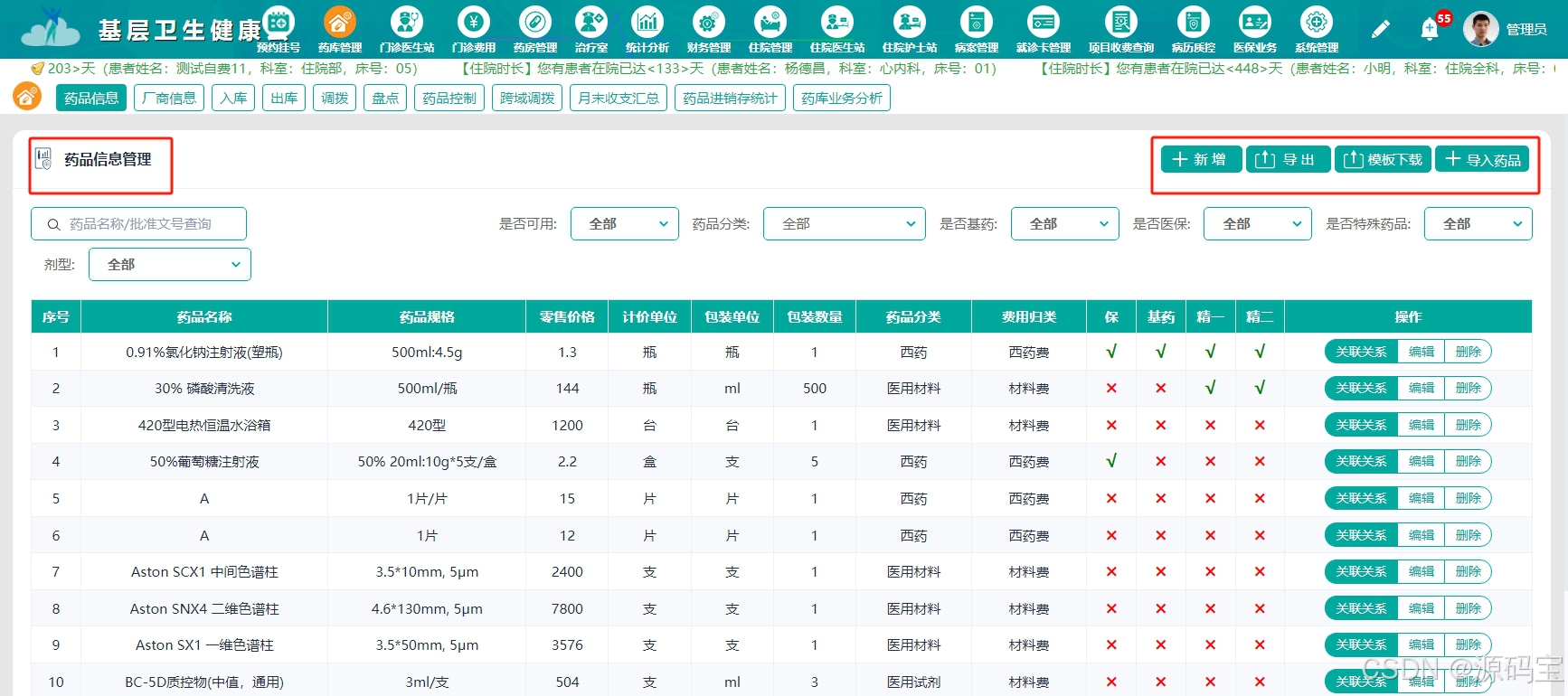Switch to the 入库 tab
This screenshot has width=1568, height=696.
pyautogui.click(x=233, y=98)
